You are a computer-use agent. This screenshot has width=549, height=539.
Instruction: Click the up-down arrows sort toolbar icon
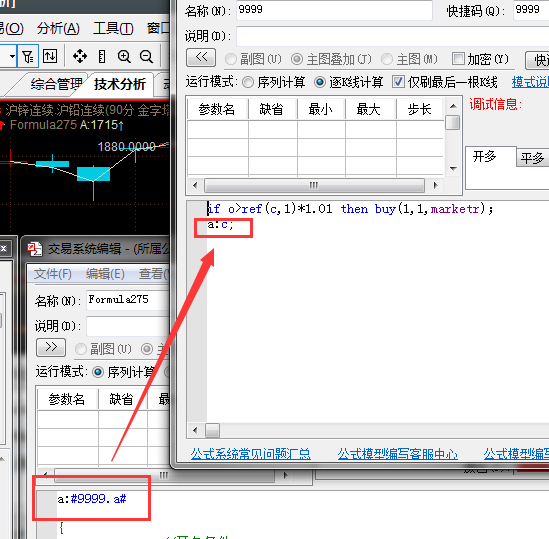[x=50, y=56]
